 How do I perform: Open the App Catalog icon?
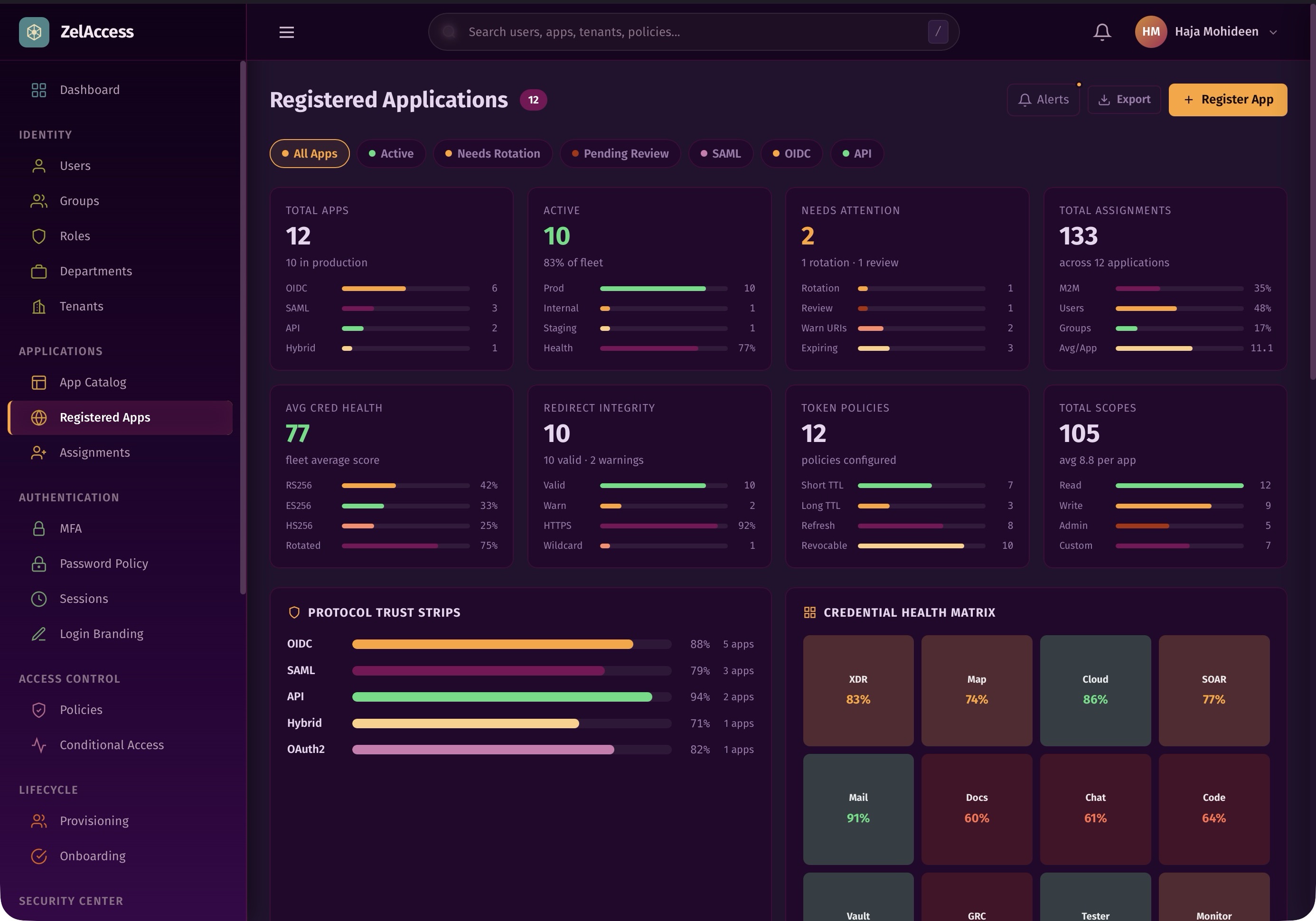pyautogui.click(x=38, y=382)
